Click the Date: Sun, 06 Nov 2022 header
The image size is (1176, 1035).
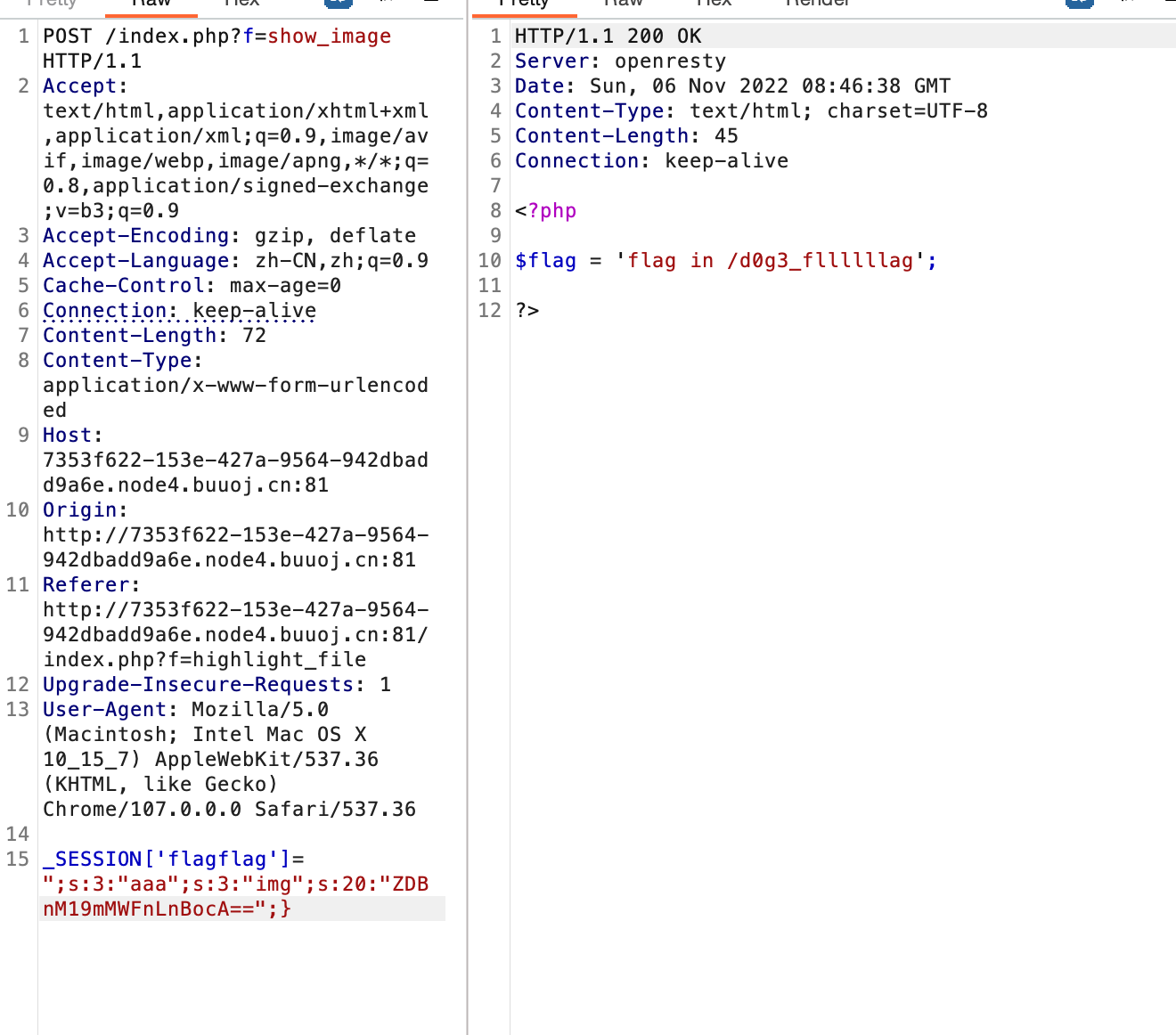pyautogui.click(x=733, y=86)
